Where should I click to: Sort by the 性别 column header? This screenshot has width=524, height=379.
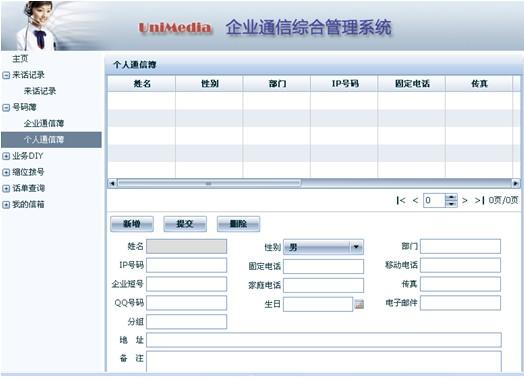click(209, 84)
